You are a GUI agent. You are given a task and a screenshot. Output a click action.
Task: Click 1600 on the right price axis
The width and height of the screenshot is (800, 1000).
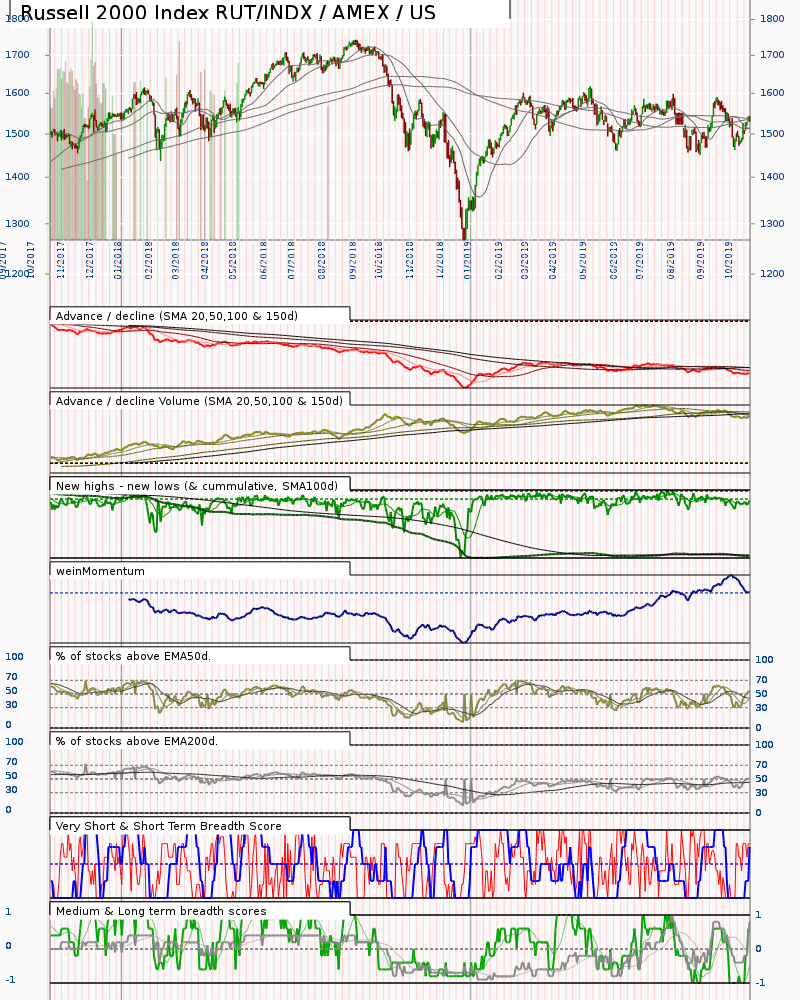tap(772, 92)
